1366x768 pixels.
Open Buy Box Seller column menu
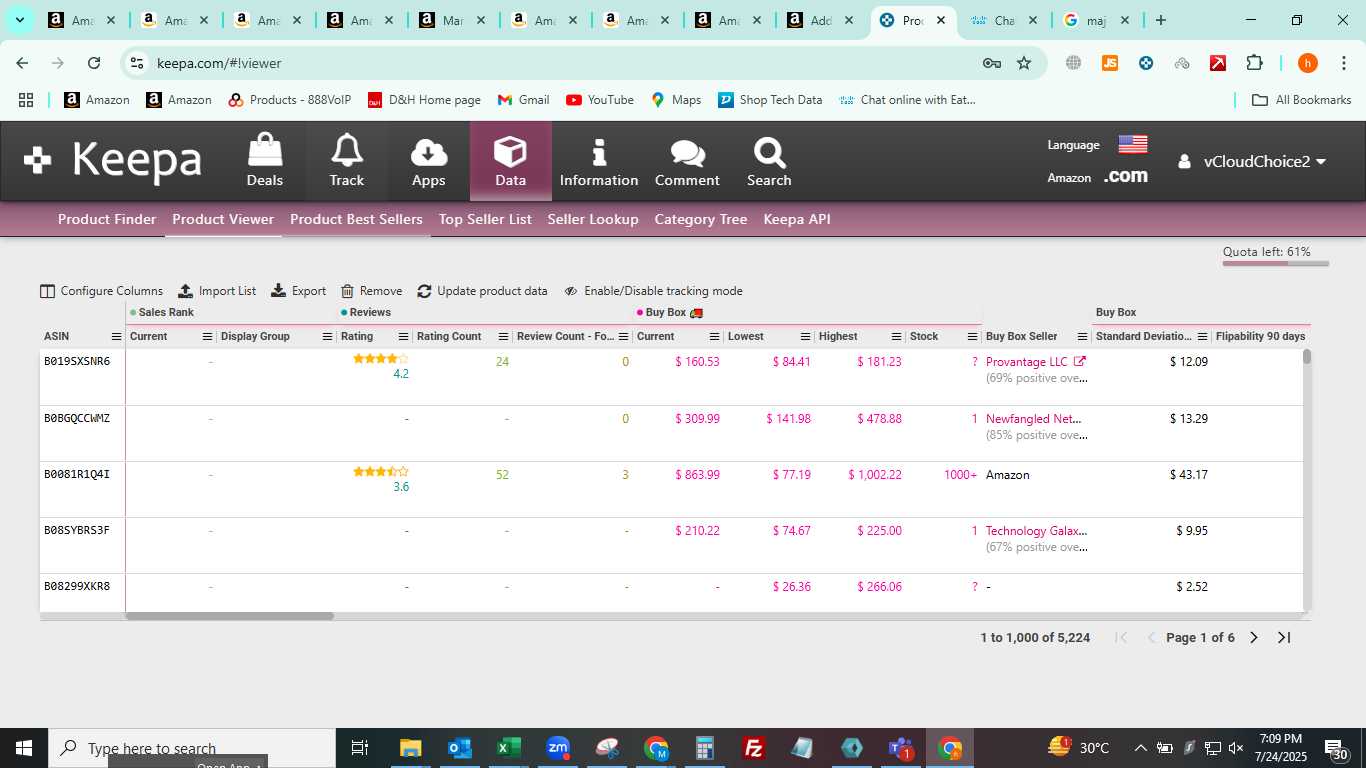point(1082,337)
